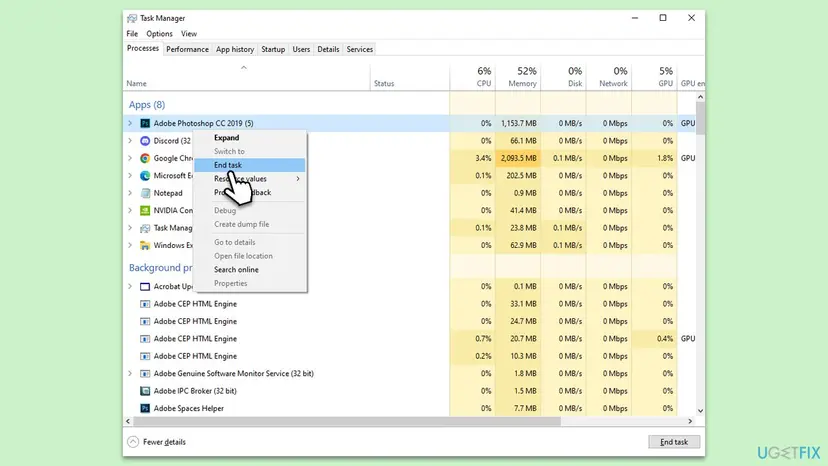Screen dimensions: 828x466
Task: Switch to the Services tab
Action: [x=360, y=49]
